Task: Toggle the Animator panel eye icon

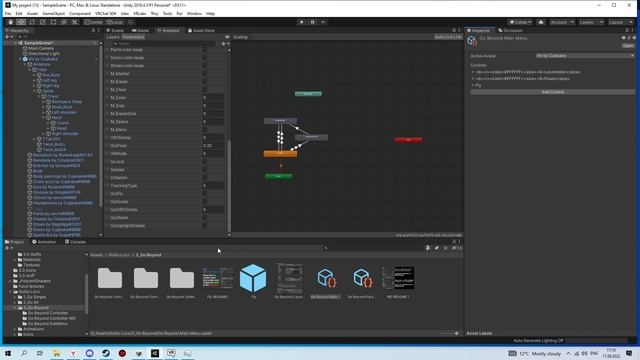Action: coord(227,37)
